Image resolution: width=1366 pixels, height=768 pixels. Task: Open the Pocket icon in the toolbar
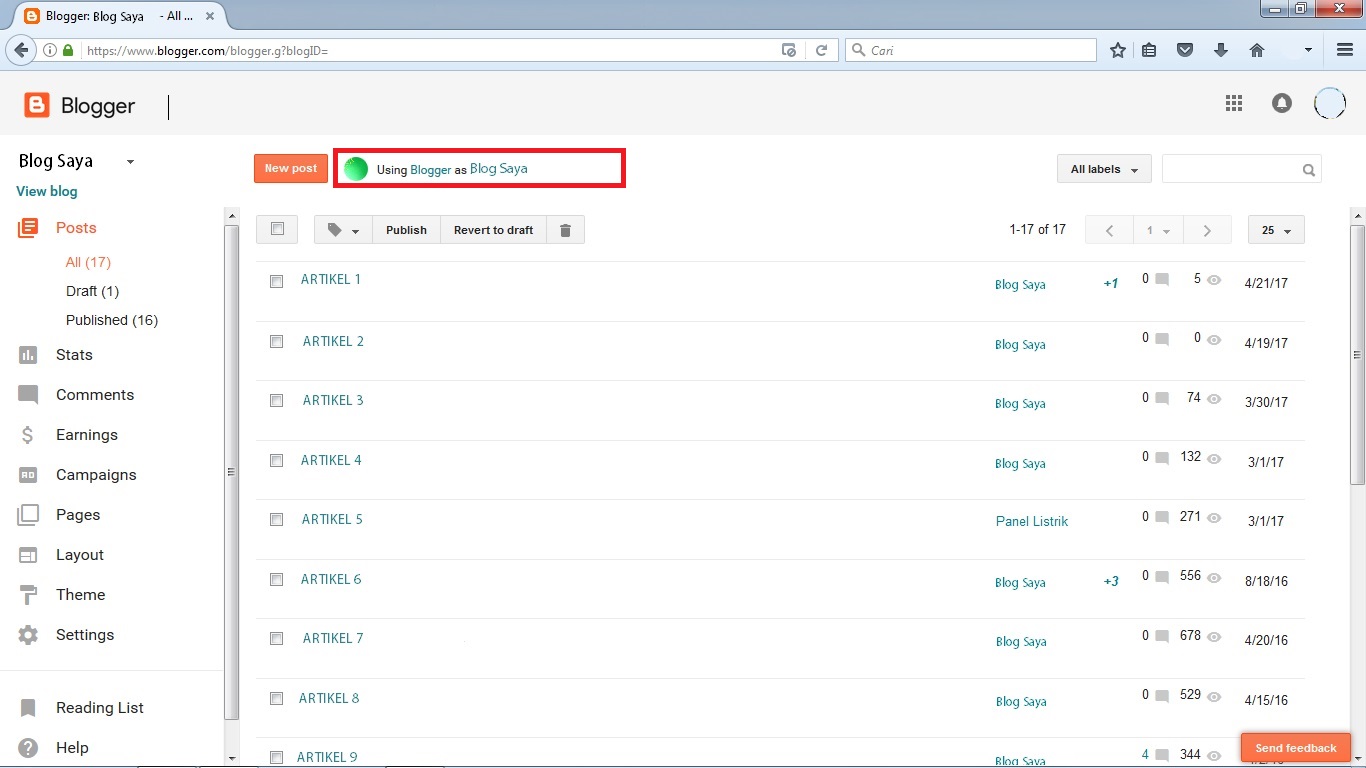pos(1185,50)
